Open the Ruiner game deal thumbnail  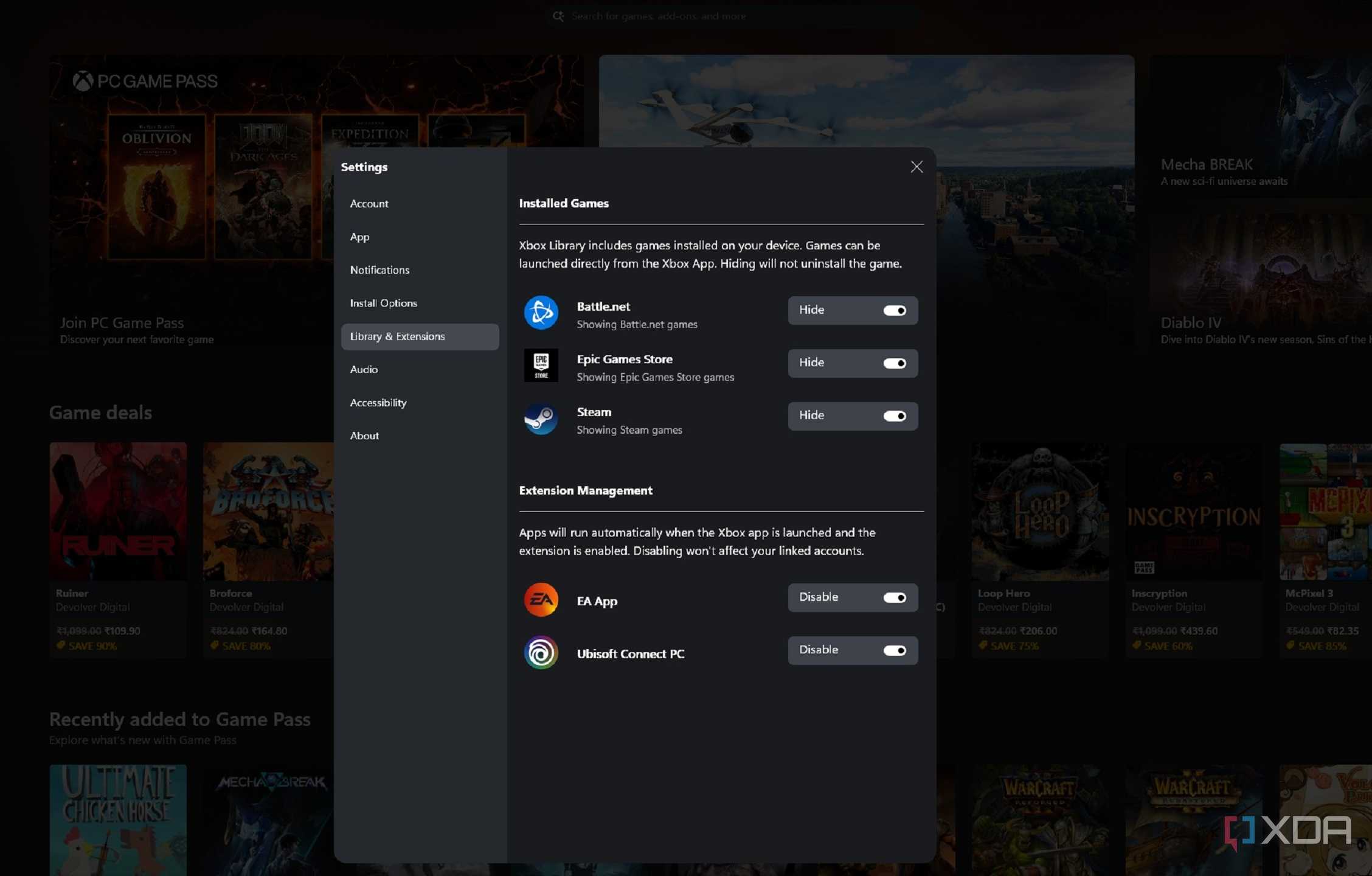tap(118, 511)
